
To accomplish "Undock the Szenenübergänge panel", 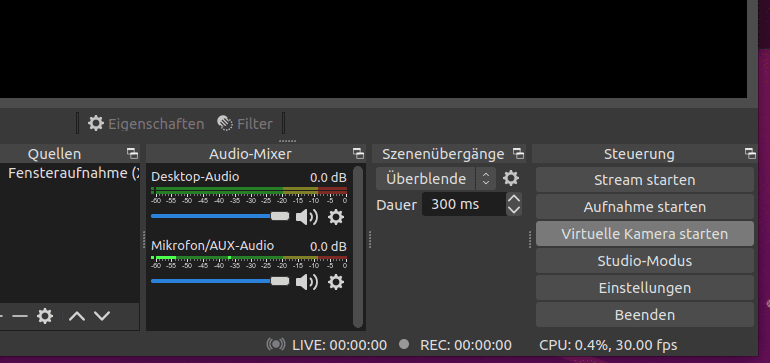I will coord(518,154).
